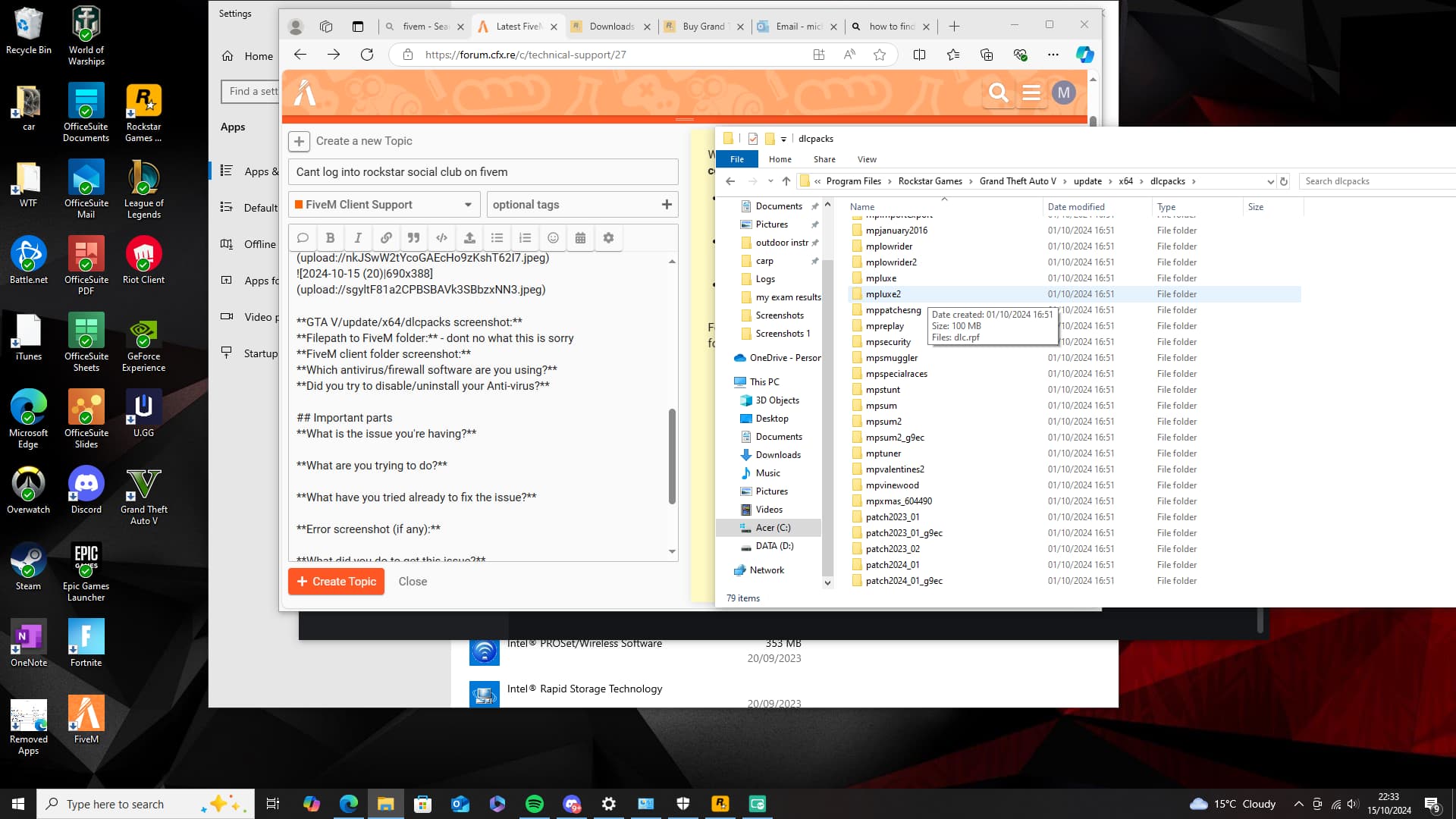Open the View ribbon tab in File Explorer
Screen dimensions: 1456x819
(867, 159)
